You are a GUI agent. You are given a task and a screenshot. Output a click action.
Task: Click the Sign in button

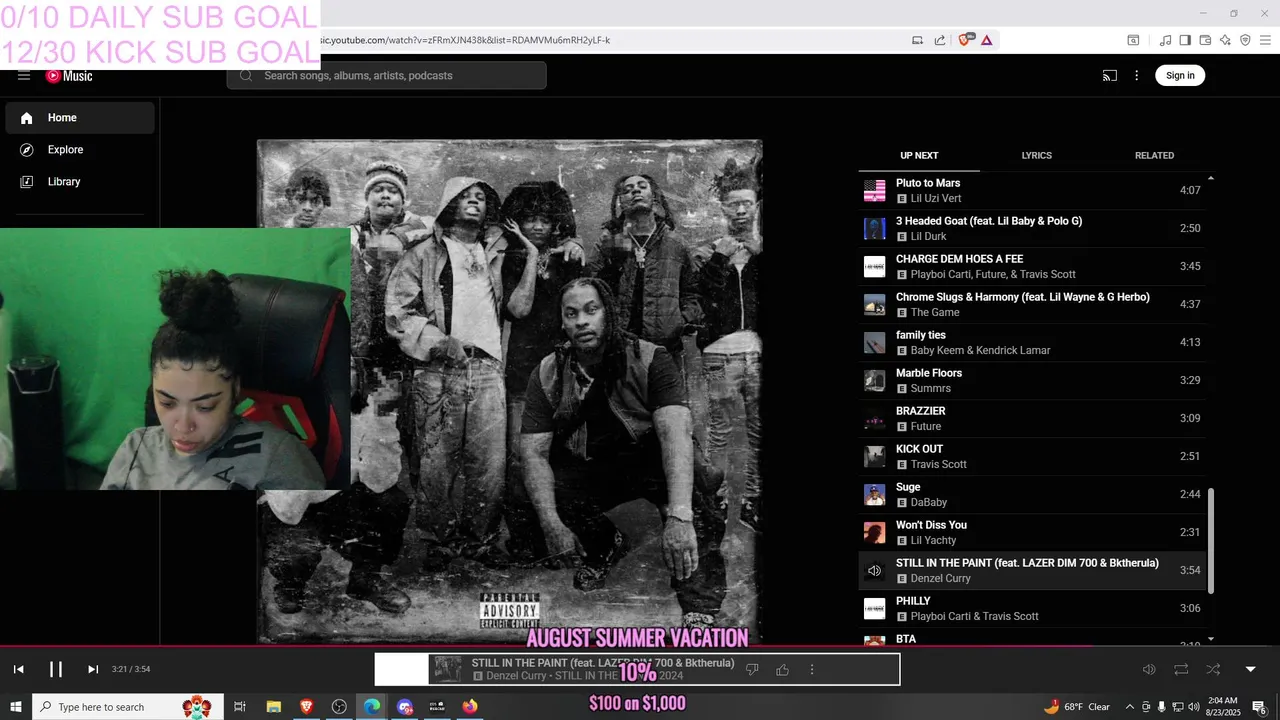1180,75
